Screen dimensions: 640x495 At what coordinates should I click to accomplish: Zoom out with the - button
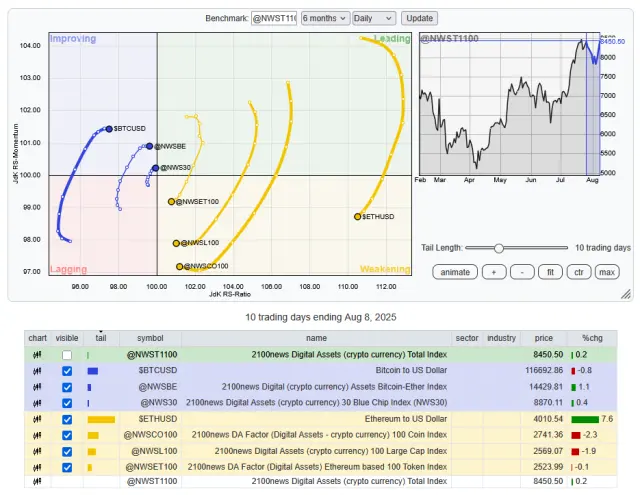tap(522, 272)
